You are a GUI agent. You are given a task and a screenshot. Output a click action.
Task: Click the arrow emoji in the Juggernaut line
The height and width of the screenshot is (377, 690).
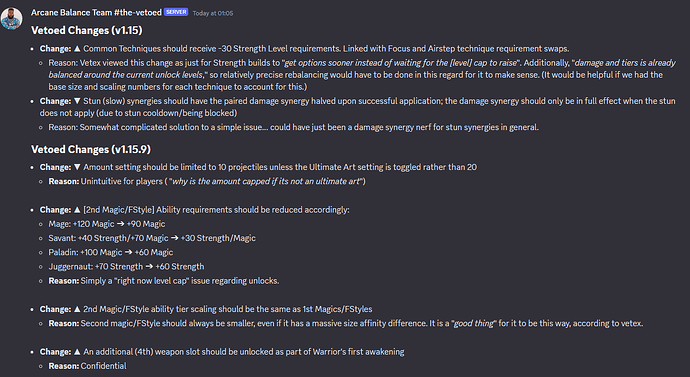pos(149,266)
